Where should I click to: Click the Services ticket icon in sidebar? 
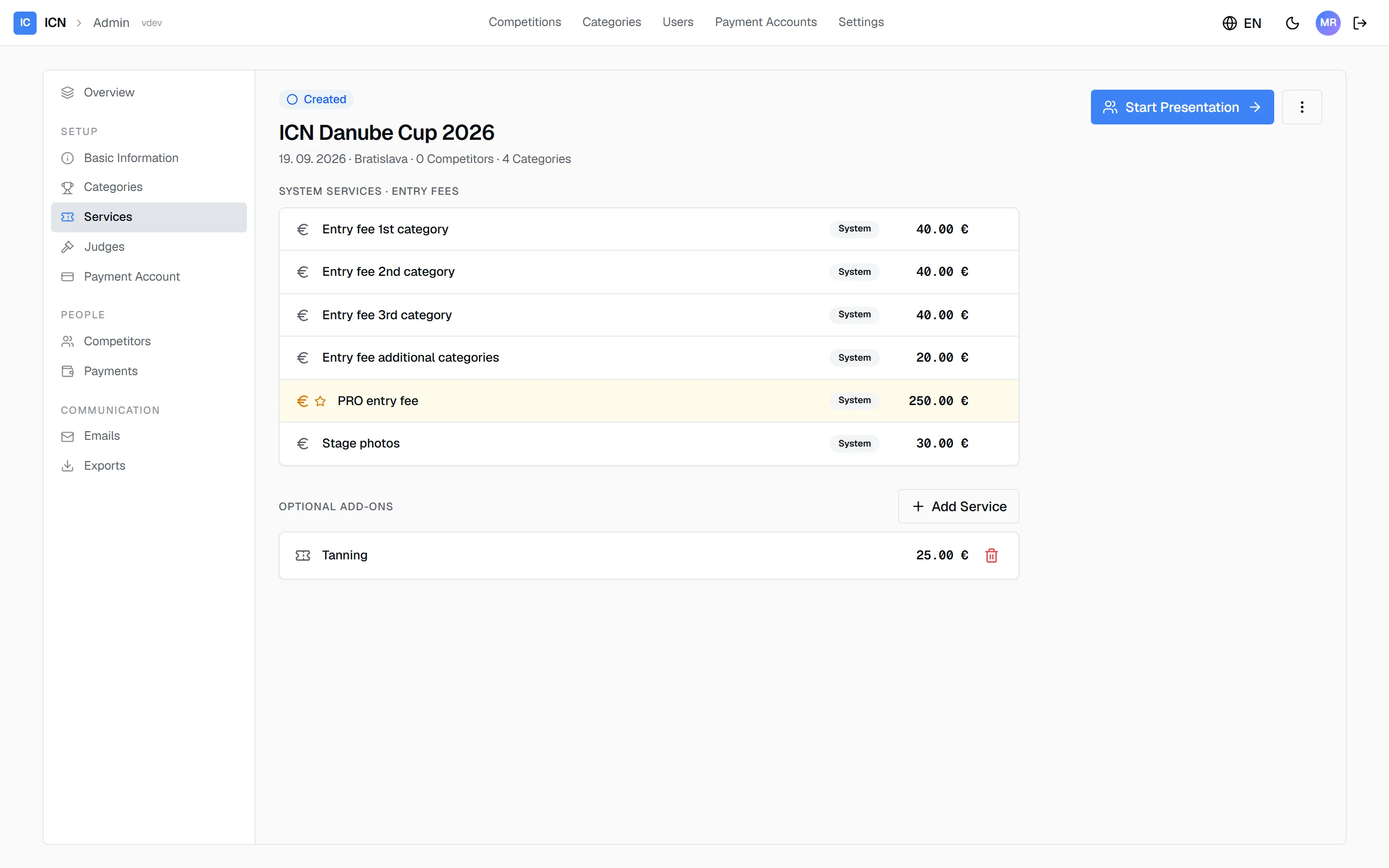point(68,217)
